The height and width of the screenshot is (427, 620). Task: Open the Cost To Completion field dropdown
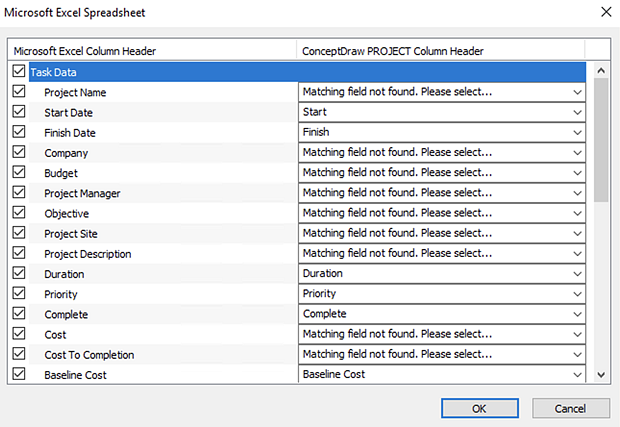tap(442, 354)
